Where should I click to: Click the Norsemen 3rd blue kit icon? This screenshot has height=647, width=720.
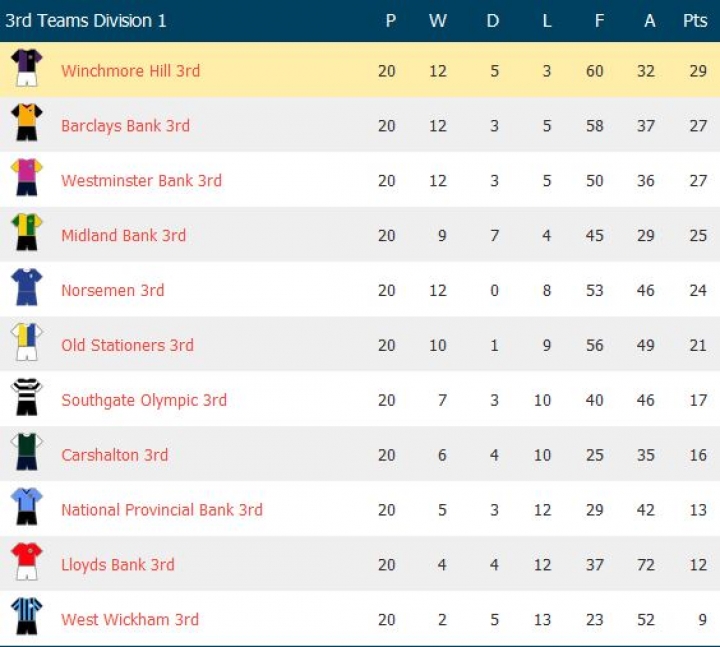(27, 289)
